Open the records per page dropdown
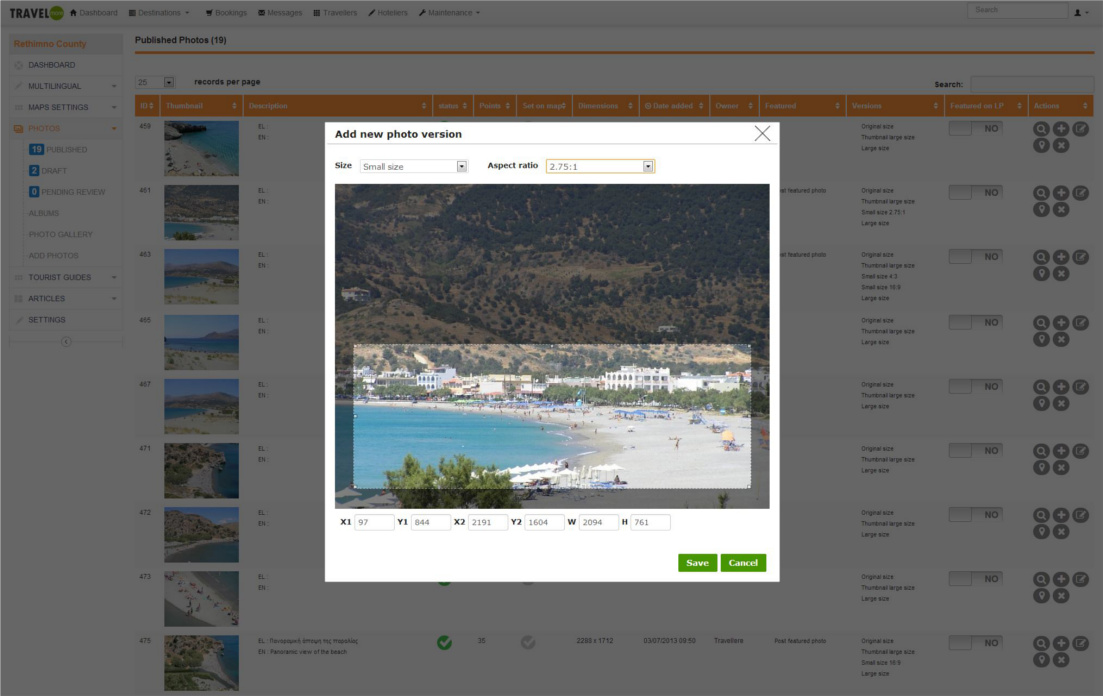 coord(155,82)
